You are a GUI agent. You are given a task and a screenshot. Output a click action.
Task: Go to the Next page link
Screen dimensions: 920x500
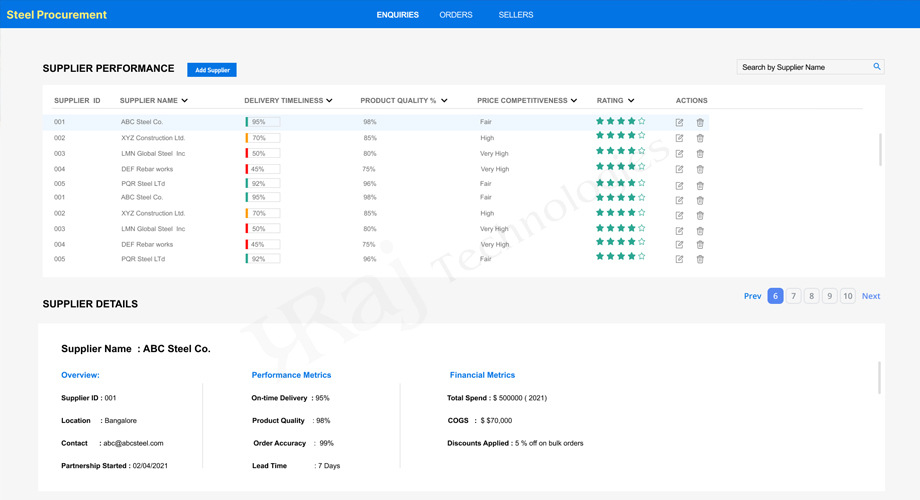pos(871,296)
